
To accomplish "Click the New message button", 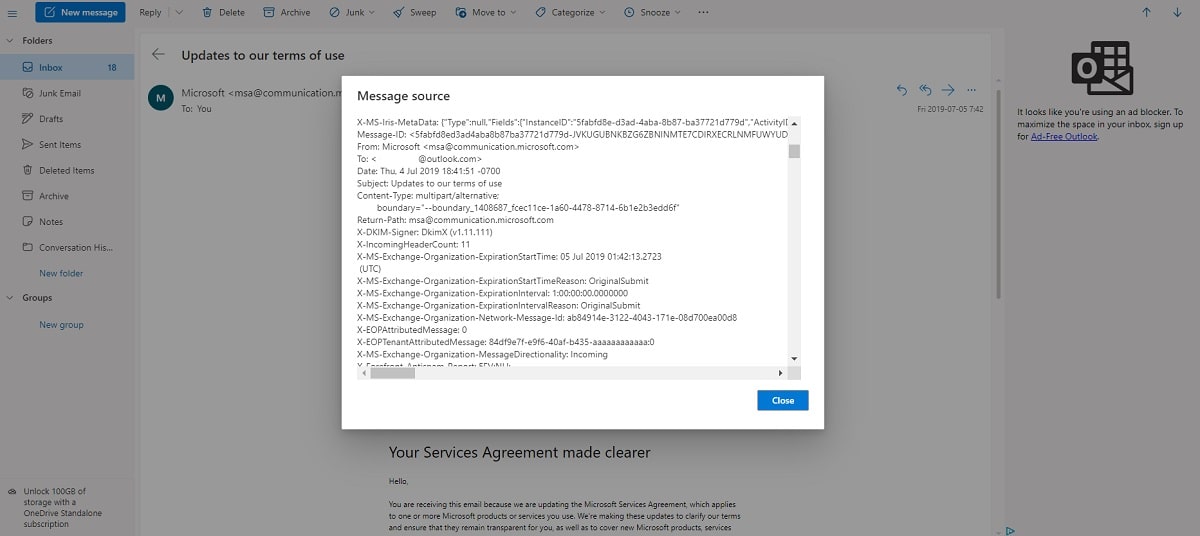I will (x=80, y=12).
